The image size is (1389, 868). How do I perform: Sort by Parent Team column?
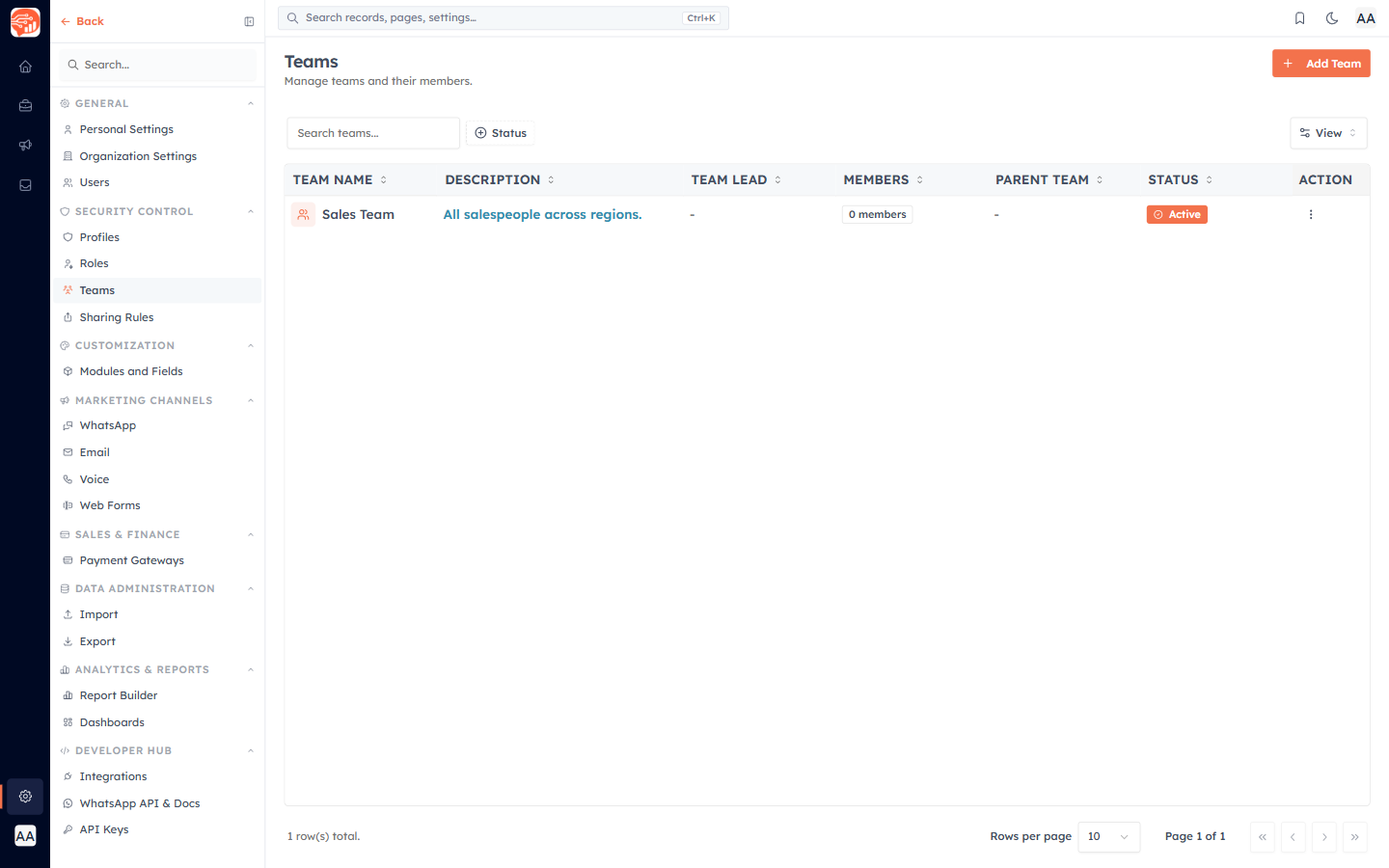1049,180
